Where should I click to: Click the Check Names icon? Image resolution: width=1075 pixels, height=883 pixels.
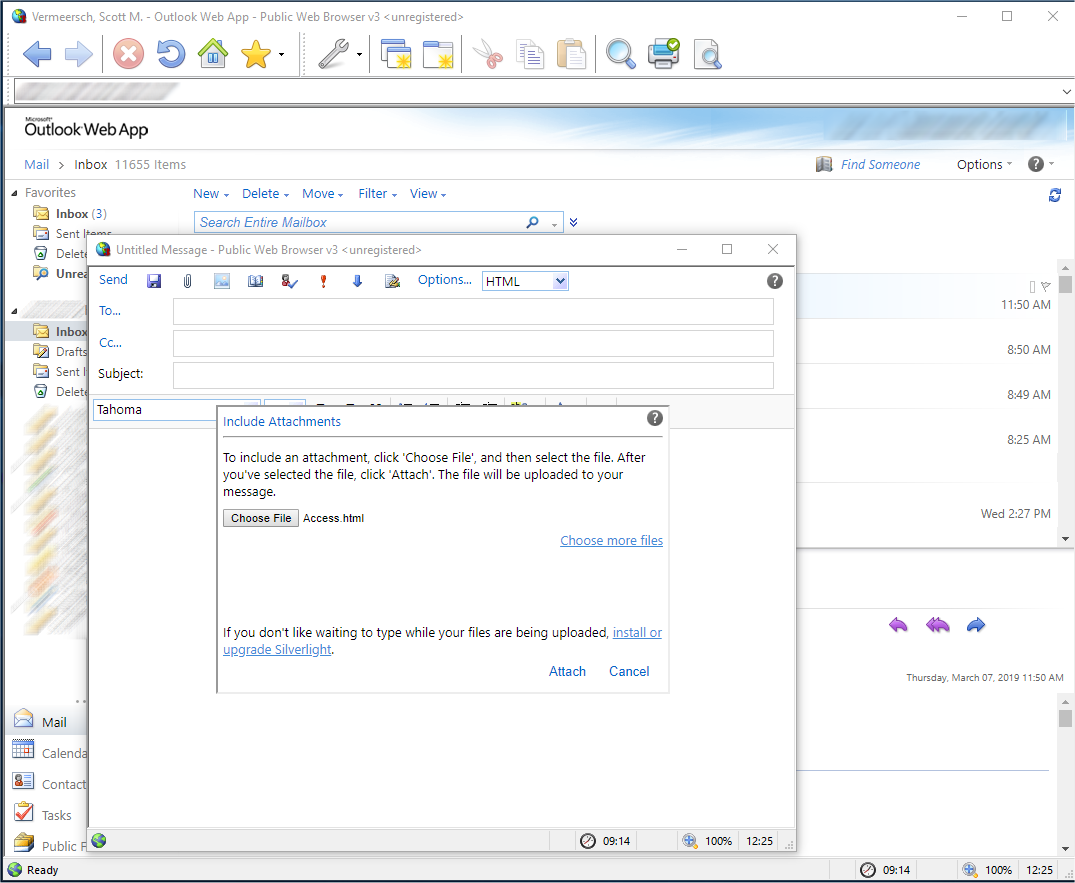[289, 281]
